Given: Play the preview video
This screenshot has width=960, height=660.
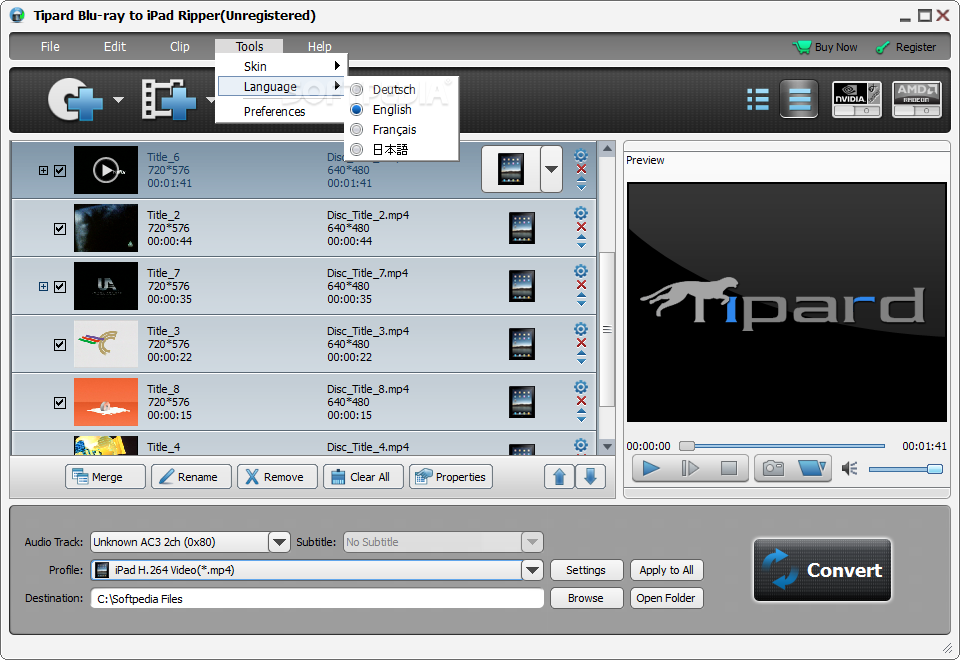Looking at the screenshot, I should pyautogui.click(x=651, y=469).
